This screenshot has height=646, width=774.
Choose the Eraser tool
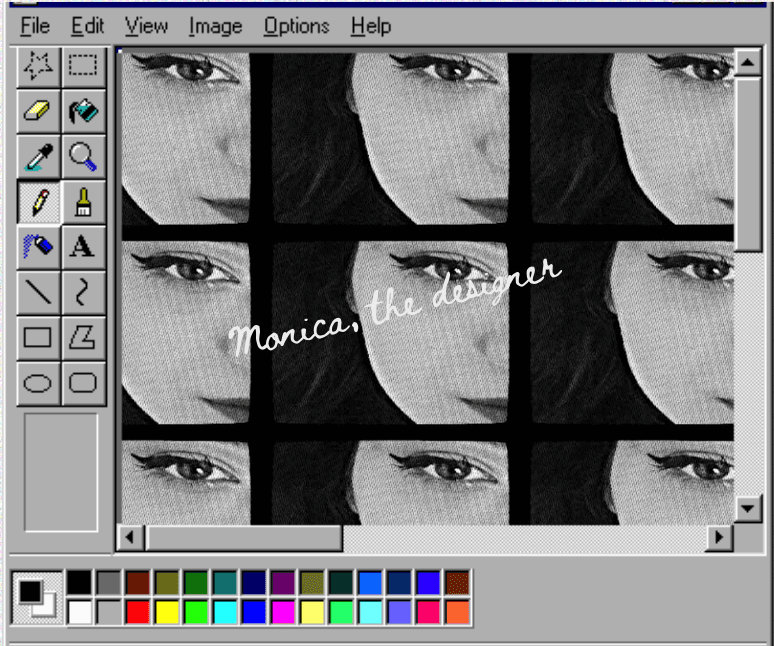pyautogui.click(x=38, y=111)
